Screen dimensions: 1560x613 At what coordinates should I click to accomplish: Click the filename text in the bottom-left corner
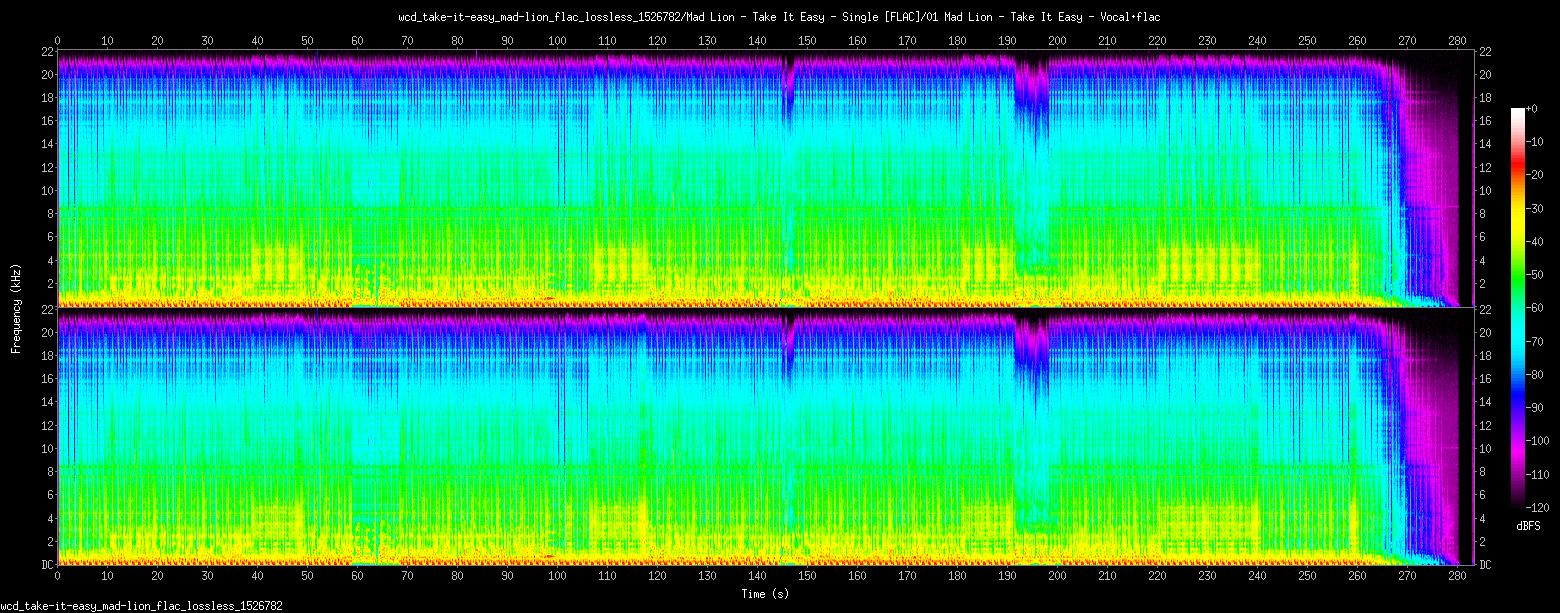pos(141,606)
